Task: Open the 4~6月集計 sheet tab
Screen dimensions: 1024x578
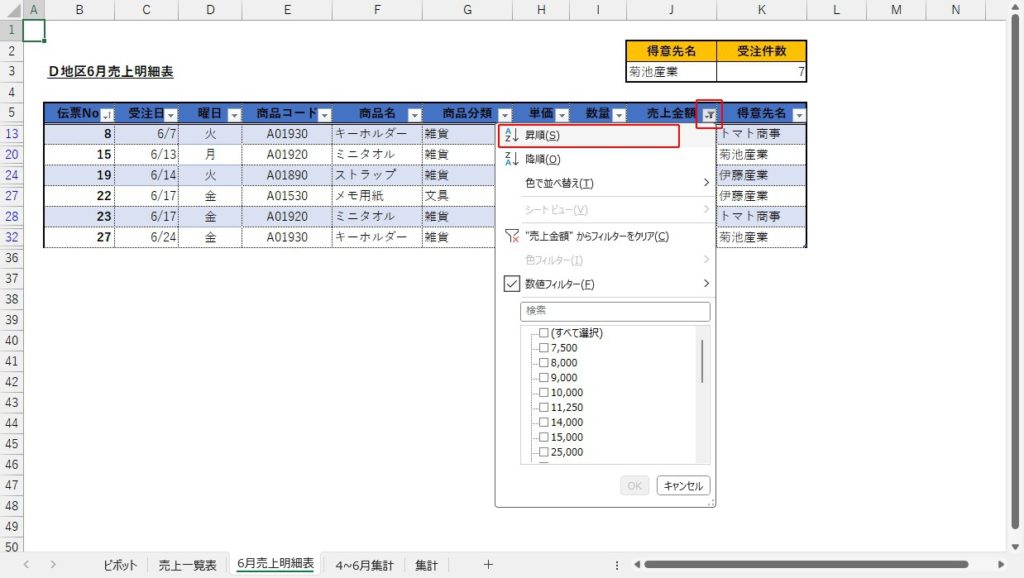Action: [x=364, y=565]
